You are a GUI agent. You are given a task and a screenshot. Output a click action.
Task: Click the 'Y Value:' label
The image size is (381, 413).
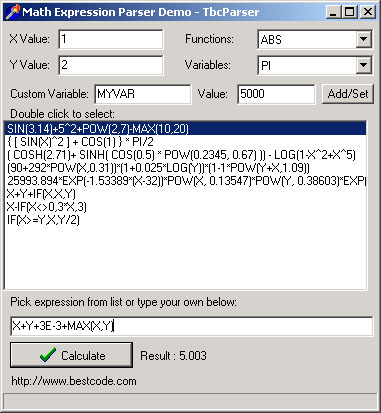point(29,65)
